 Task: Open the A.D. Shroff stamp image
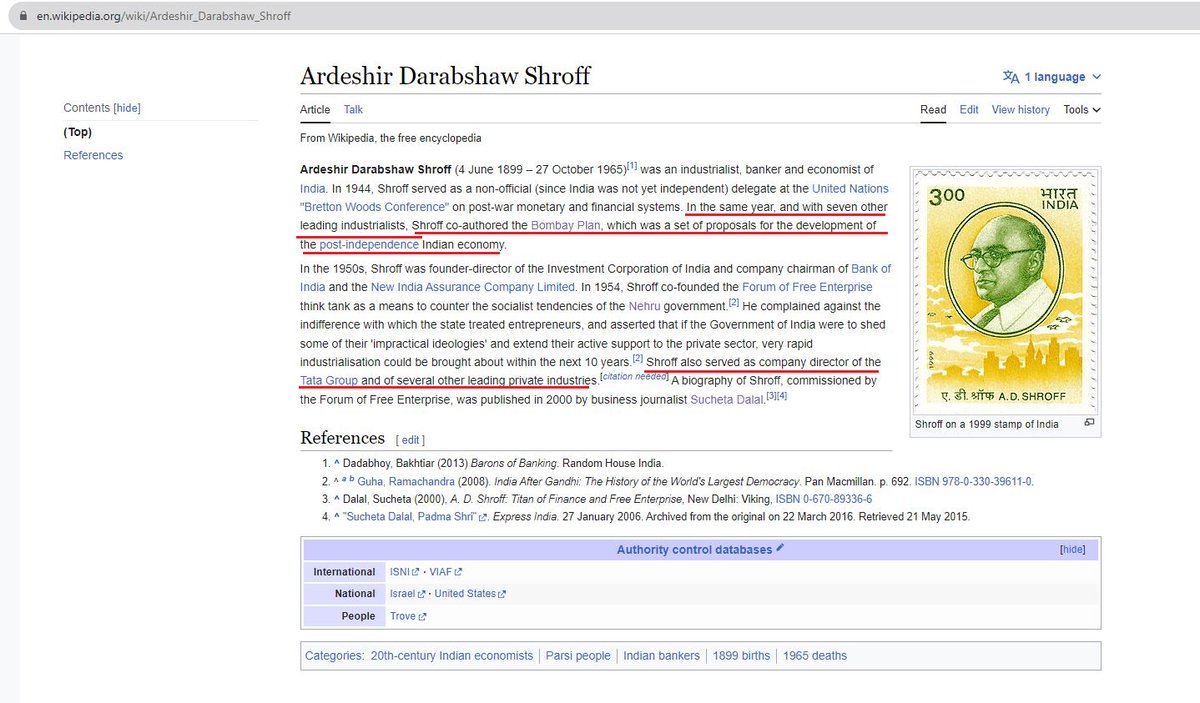tap(1005, 289)
